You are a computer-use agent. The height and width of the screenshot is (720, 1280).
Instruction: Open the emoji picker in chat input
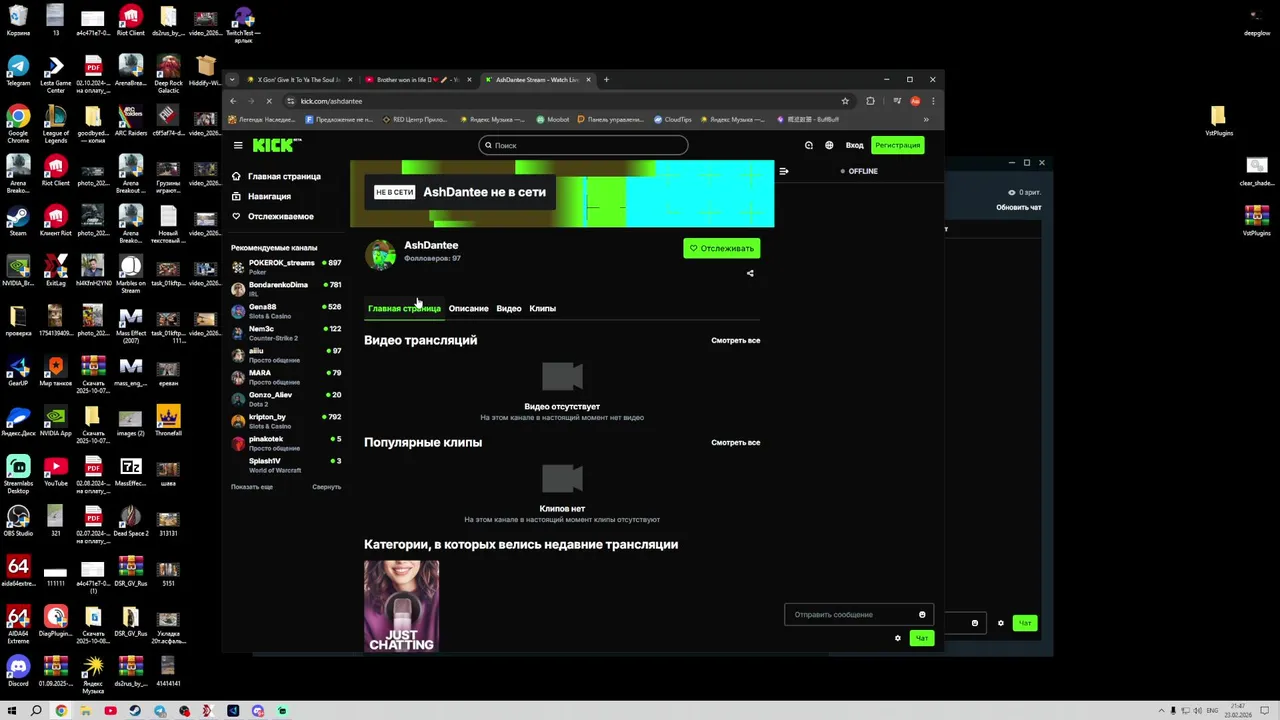click(x=922, y=614)
